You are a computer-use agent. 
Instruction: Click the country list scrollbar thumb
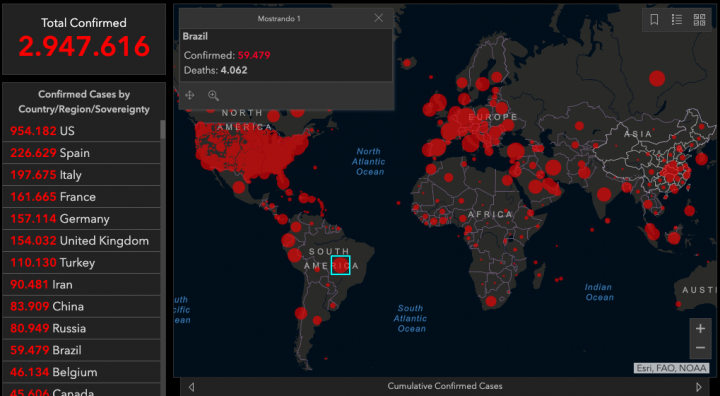[x=163, y=130]
